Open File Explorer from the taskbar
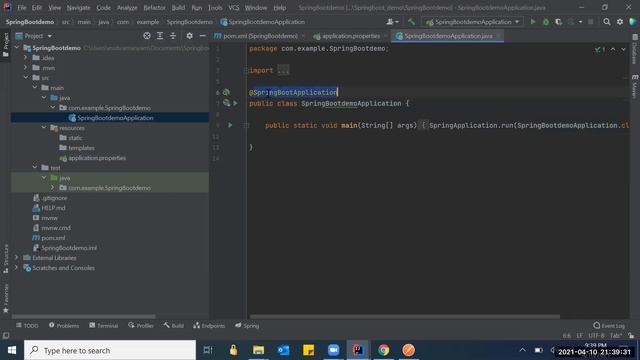The width and height of the screenshot is (640, 360). 258,350
